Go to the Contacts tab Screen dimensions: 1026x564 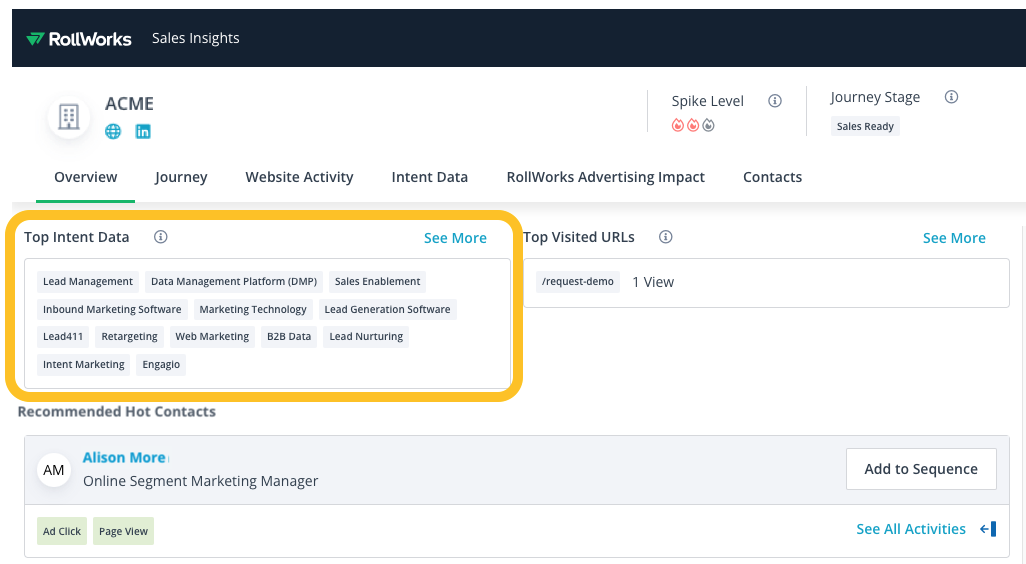[772, 177]
